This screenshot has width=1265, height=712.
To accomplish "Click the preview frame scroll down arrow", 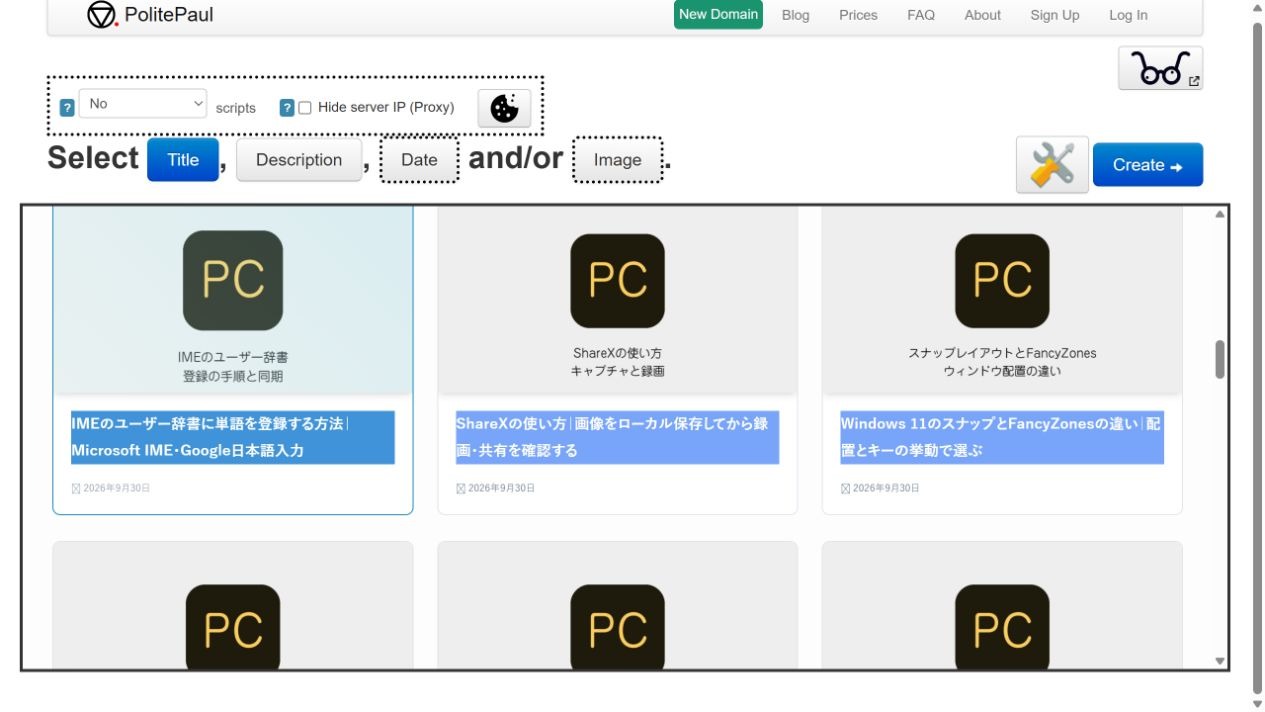I will tap(1220, 661).
